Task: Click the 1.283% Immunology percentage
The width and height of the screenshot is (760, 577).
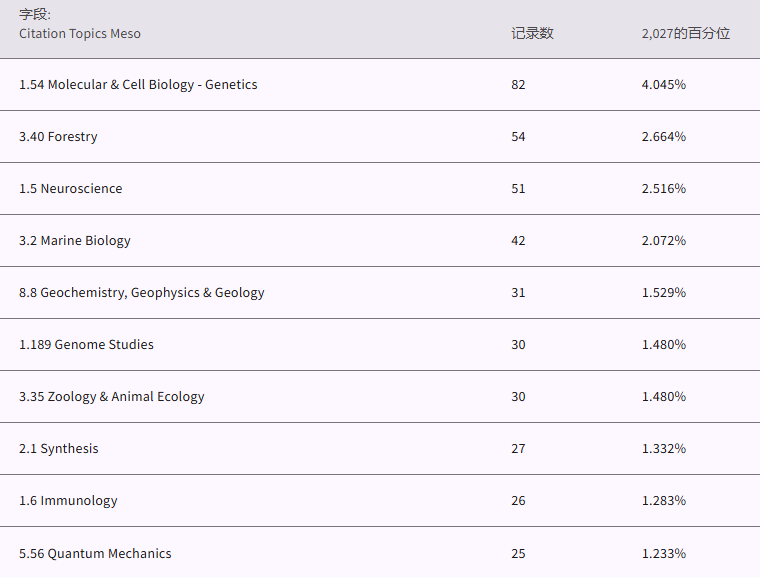Action: tap(664, 501)
